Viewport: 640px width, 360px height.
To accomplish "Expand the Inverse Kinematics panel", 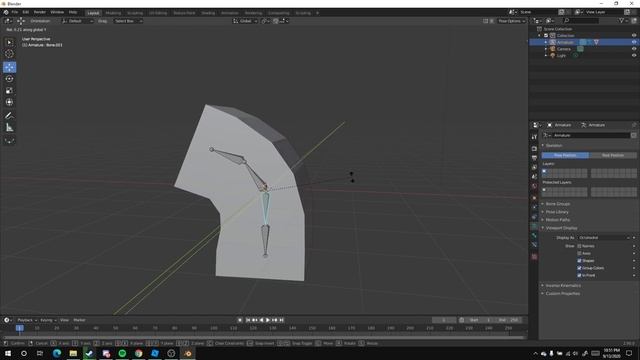I will 563,286.
